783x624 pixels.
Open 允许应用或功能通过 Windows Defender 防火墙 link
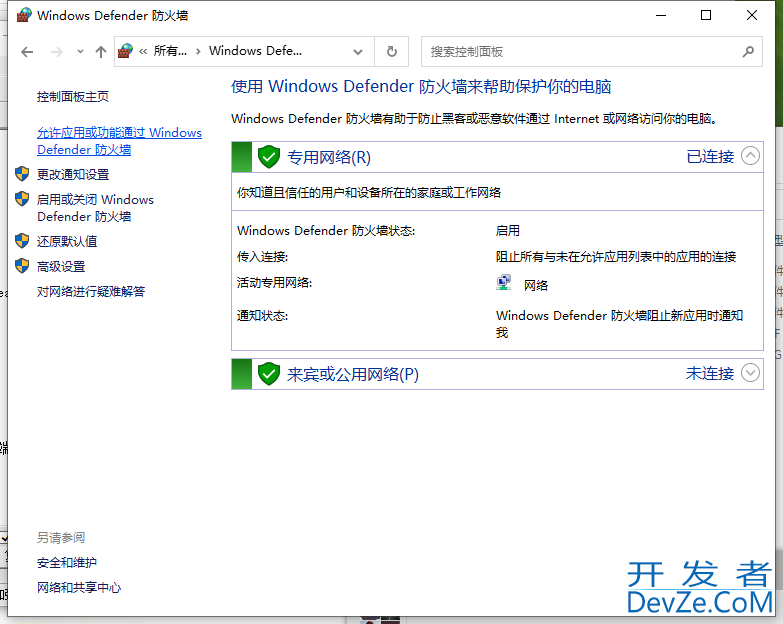[x=119, y=141]
